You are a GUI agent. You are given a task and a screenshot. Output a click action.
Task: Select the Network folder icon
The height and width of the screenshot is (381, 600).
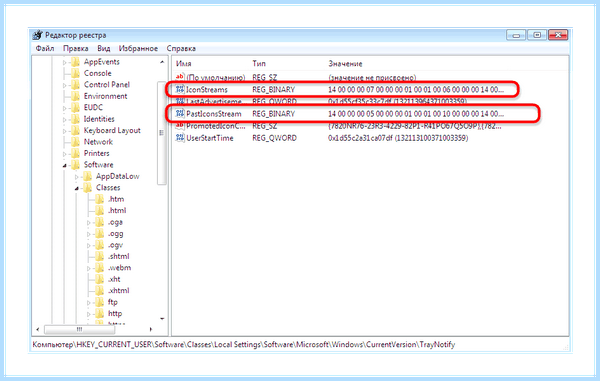[x=76, y=142]
